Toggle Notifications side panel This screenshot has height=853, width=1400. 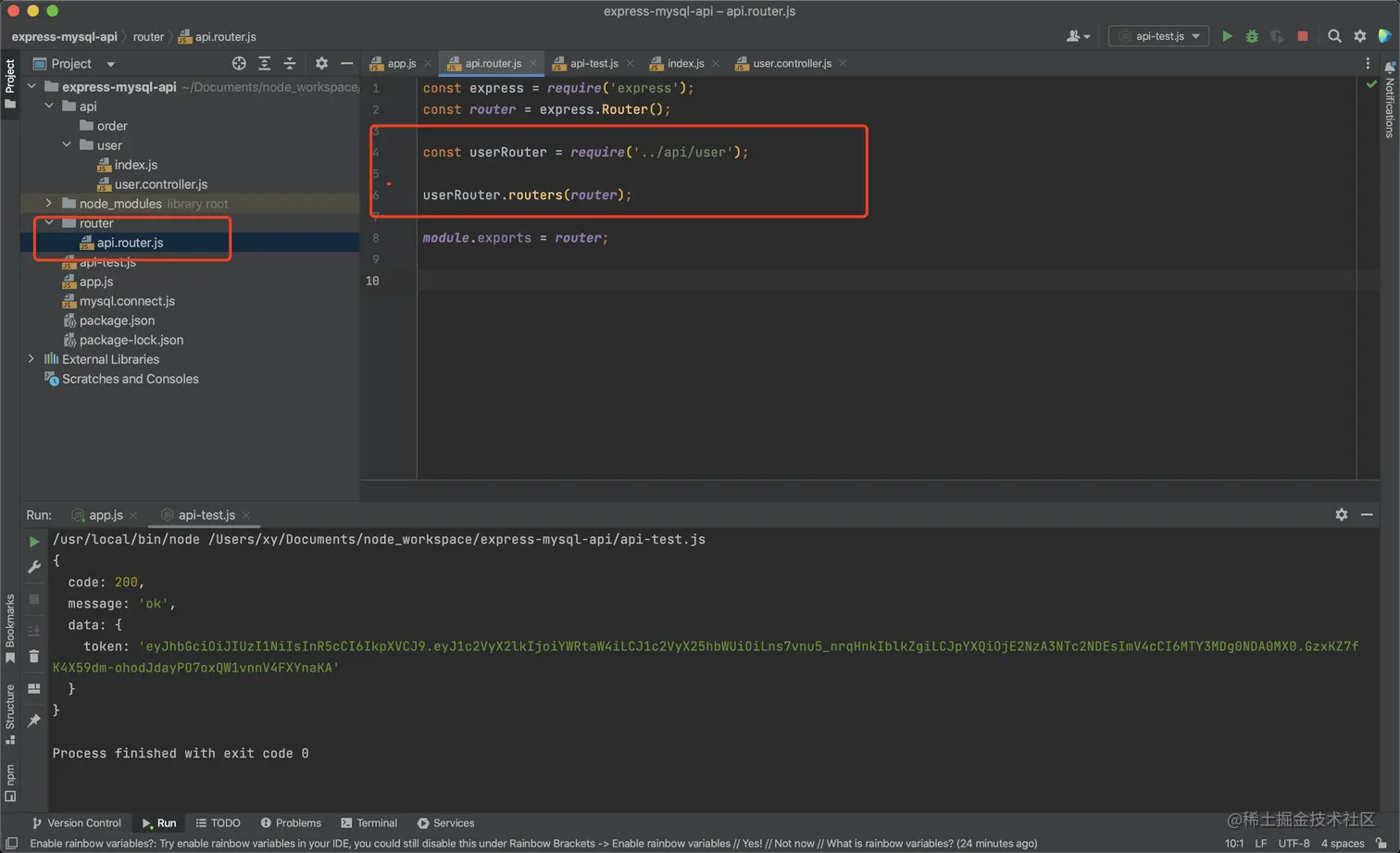(x=1390, y=102)
